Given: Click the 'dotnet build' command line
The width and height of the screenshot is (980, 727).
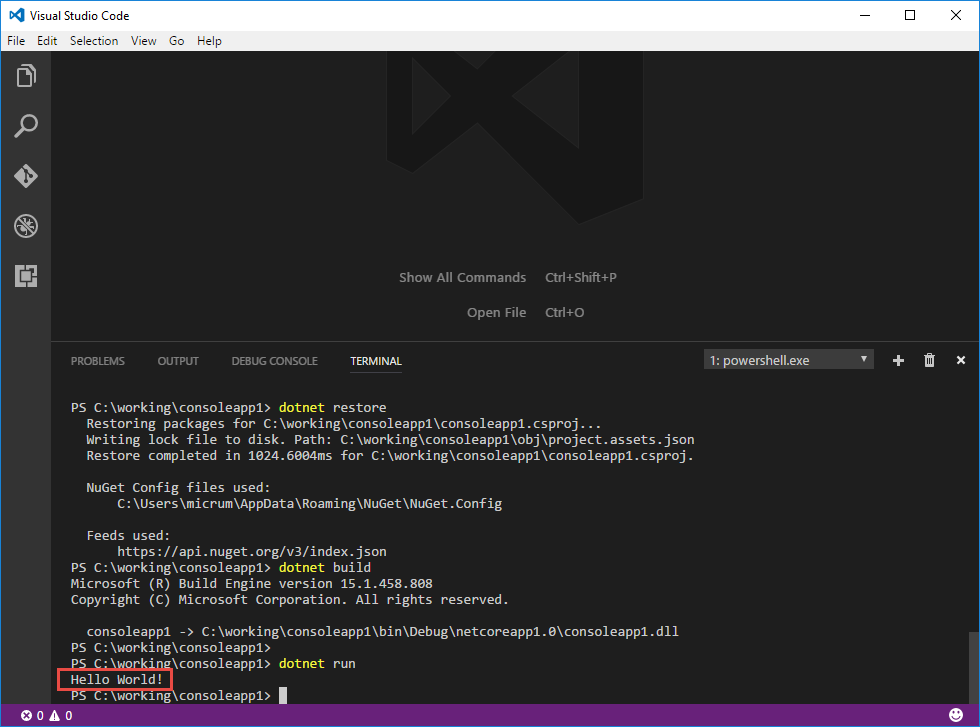Looking at the screenshot, I should coord(221,568).
